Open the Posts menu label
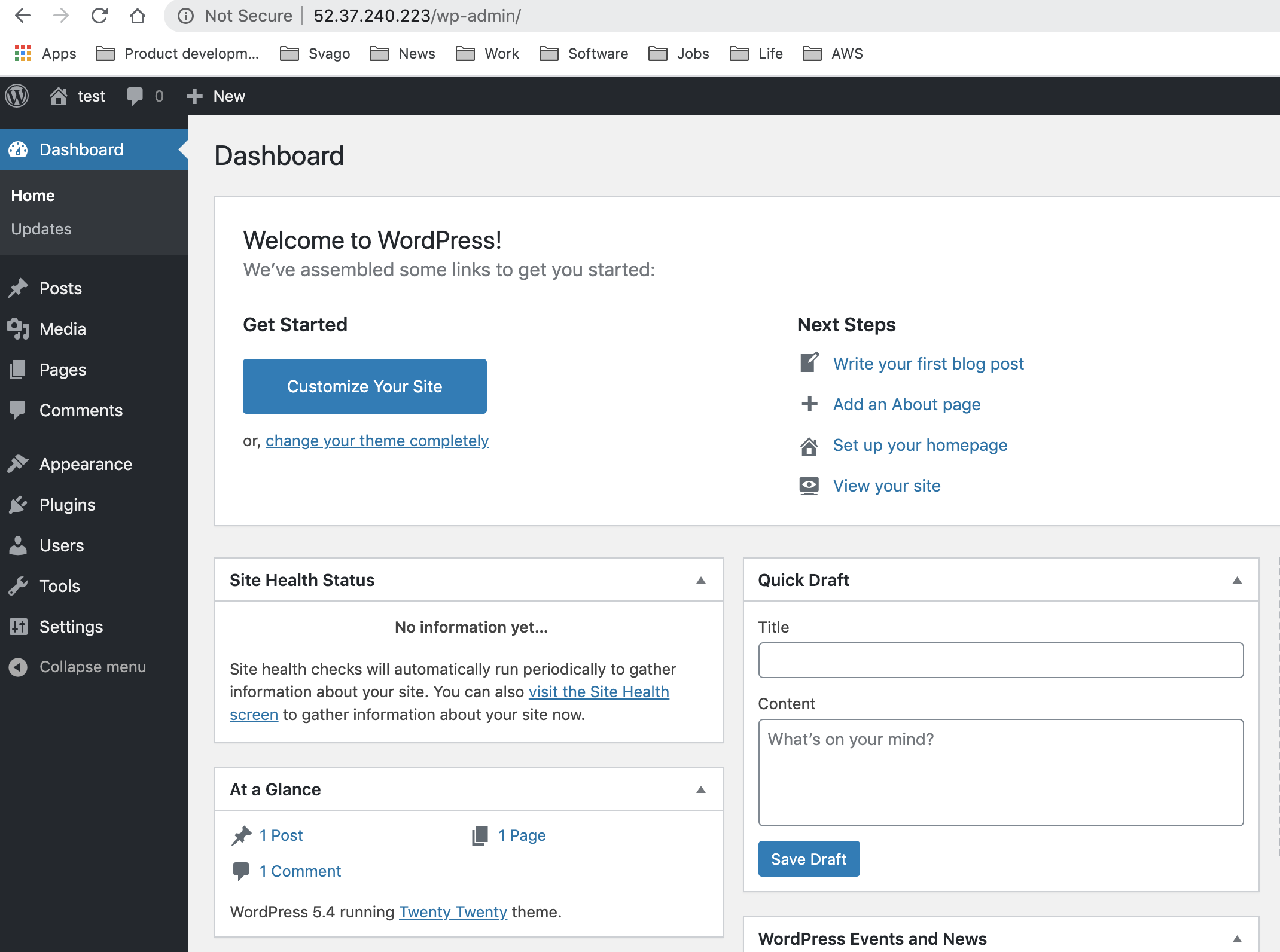The image size is (1280, 952). coord(60,288)
